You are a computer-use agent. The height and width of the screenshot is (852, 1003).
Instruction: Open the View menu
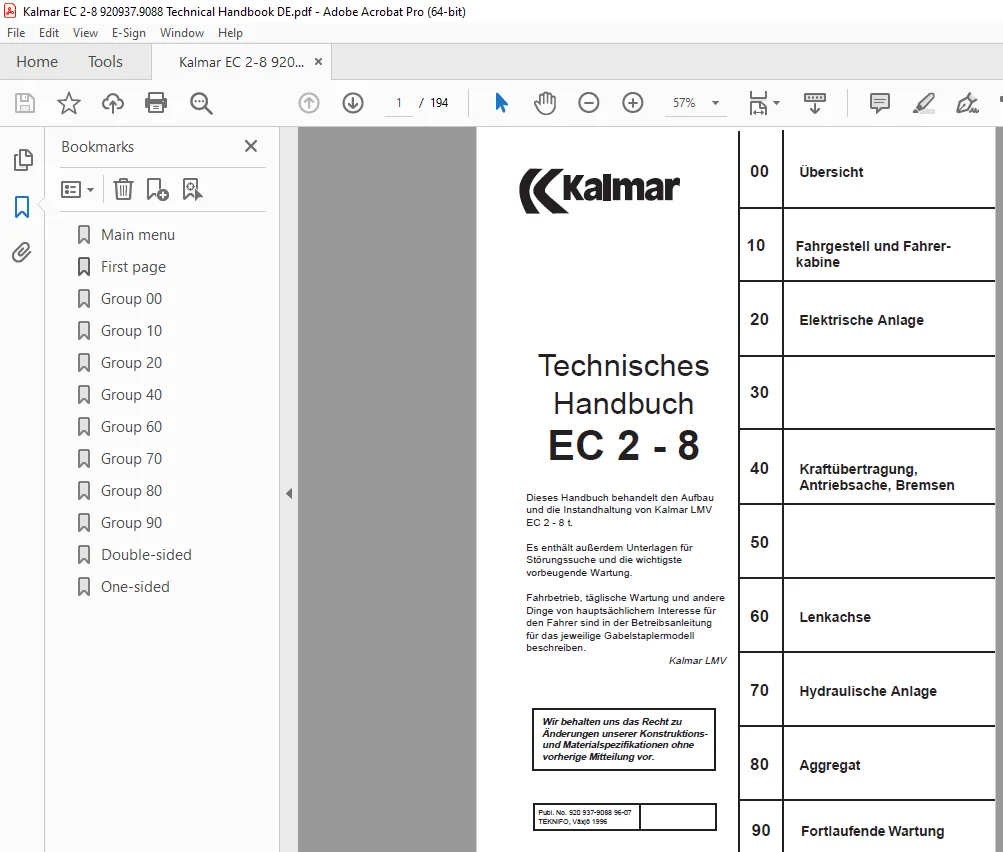[x=85, y=33]
